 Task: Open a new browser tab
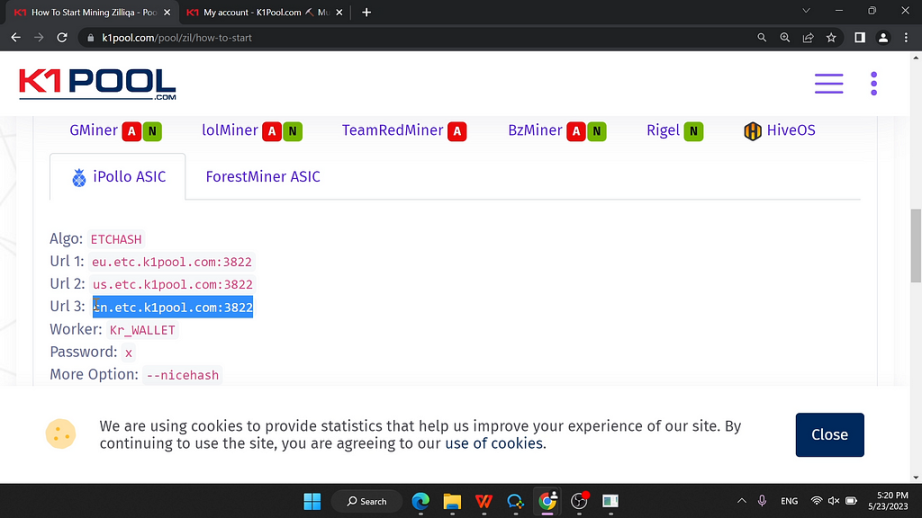pos(366,12)
